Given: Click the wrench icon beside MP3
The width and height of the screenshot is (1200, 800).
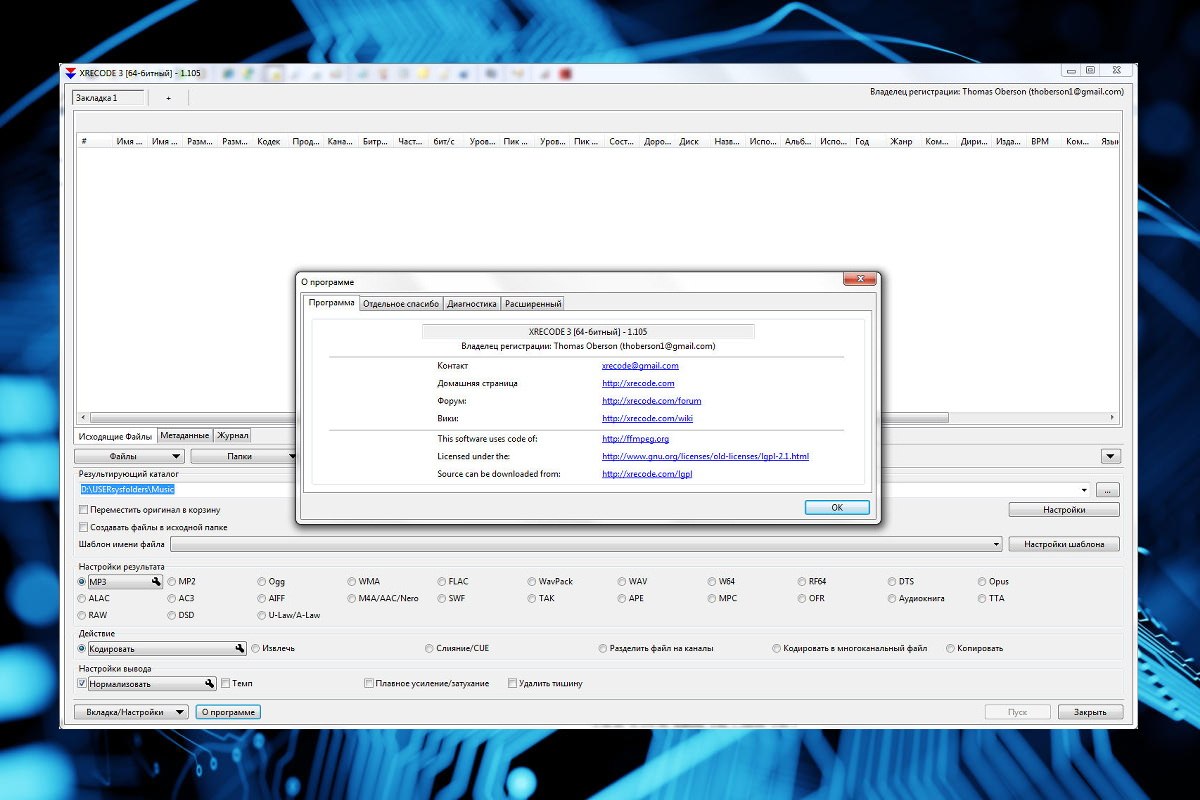Looking at the screenshot, I should 156,581.
